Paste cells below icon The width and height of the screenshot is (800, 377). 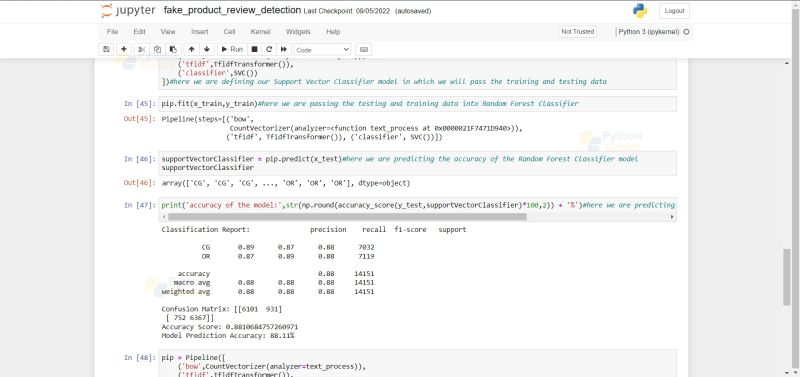(x=173, y=49)
